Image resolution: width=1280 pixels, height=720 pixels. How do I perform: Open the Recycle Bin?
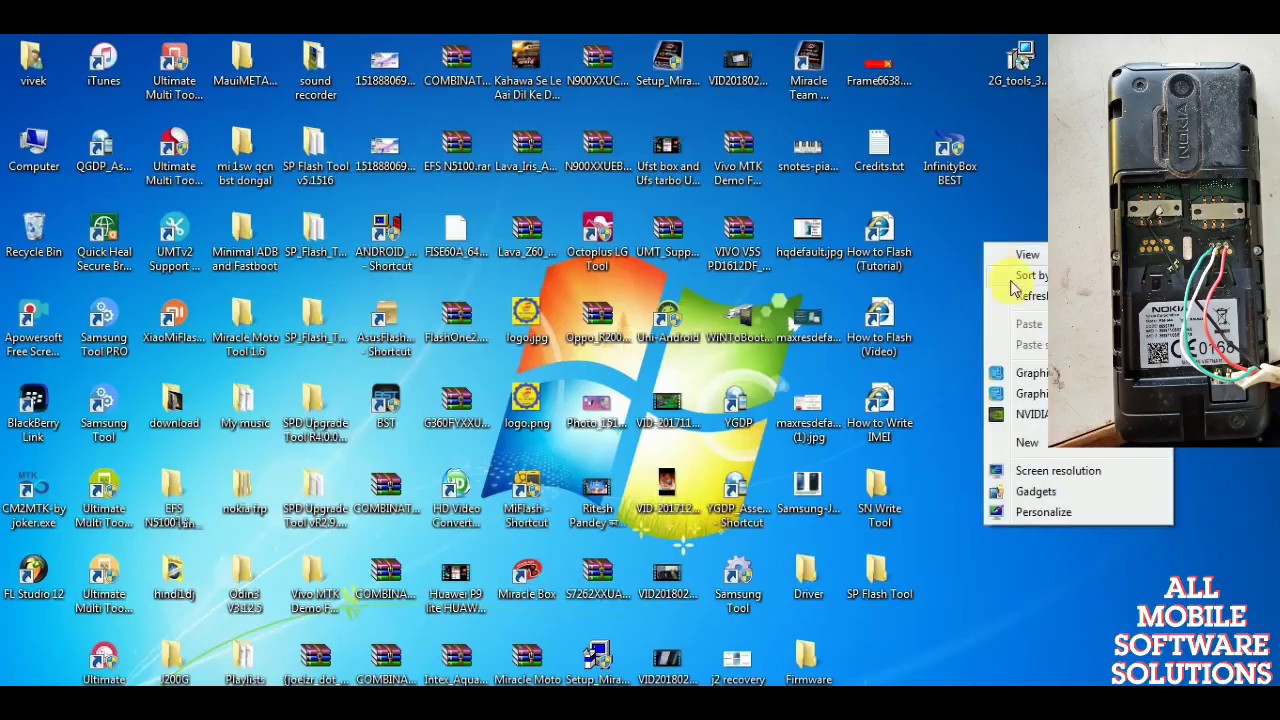coord(34,235)
